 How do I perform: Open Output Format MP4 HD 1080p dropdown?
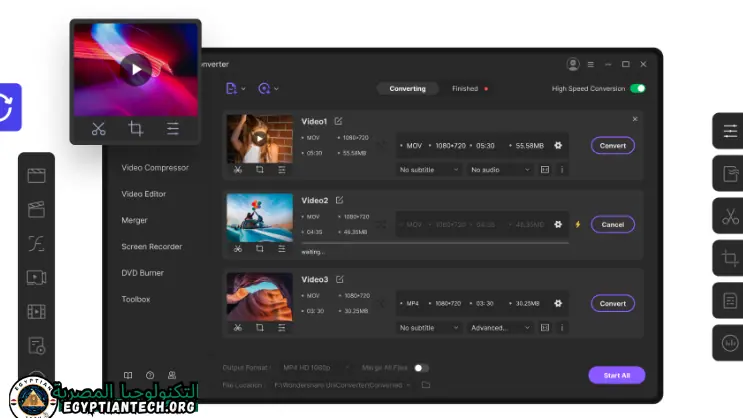click(316, 368)
